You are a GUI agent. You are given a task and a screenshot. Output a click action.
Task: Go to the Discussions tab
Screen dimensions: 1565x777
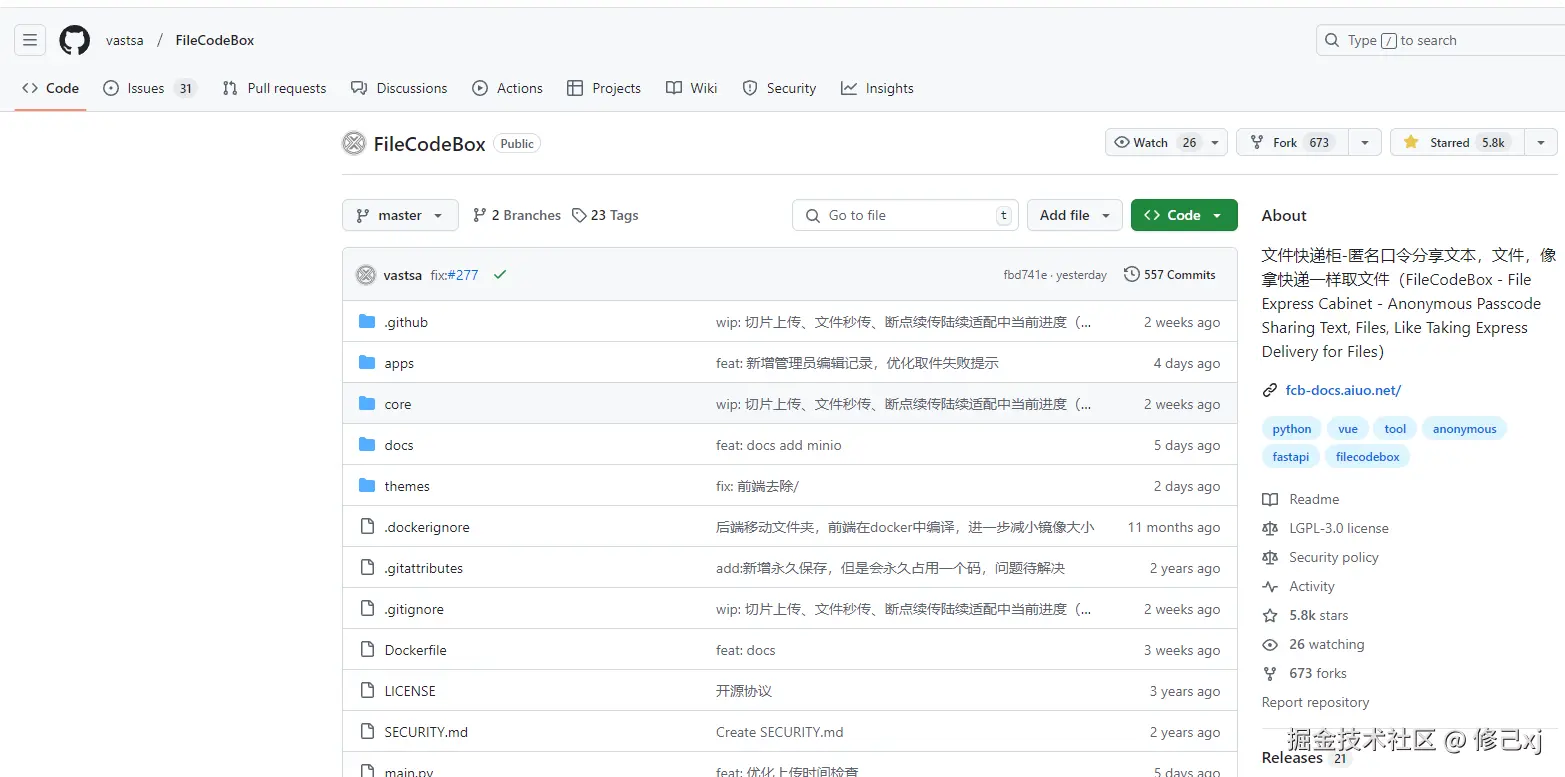pyautogui.click(x=399, y=88)
